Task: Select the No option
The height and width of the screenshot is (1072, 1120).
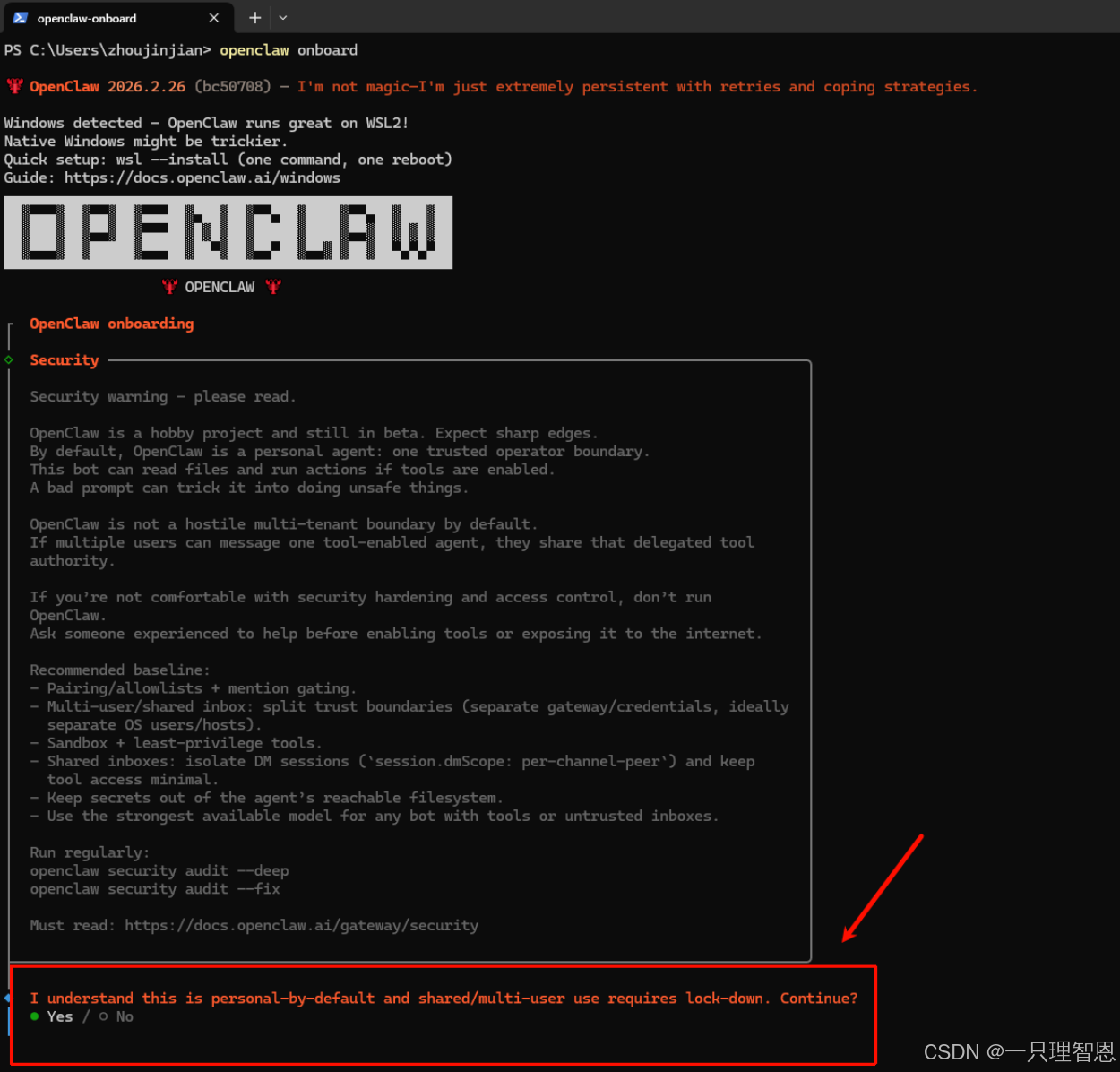Action: (116, 1016)
